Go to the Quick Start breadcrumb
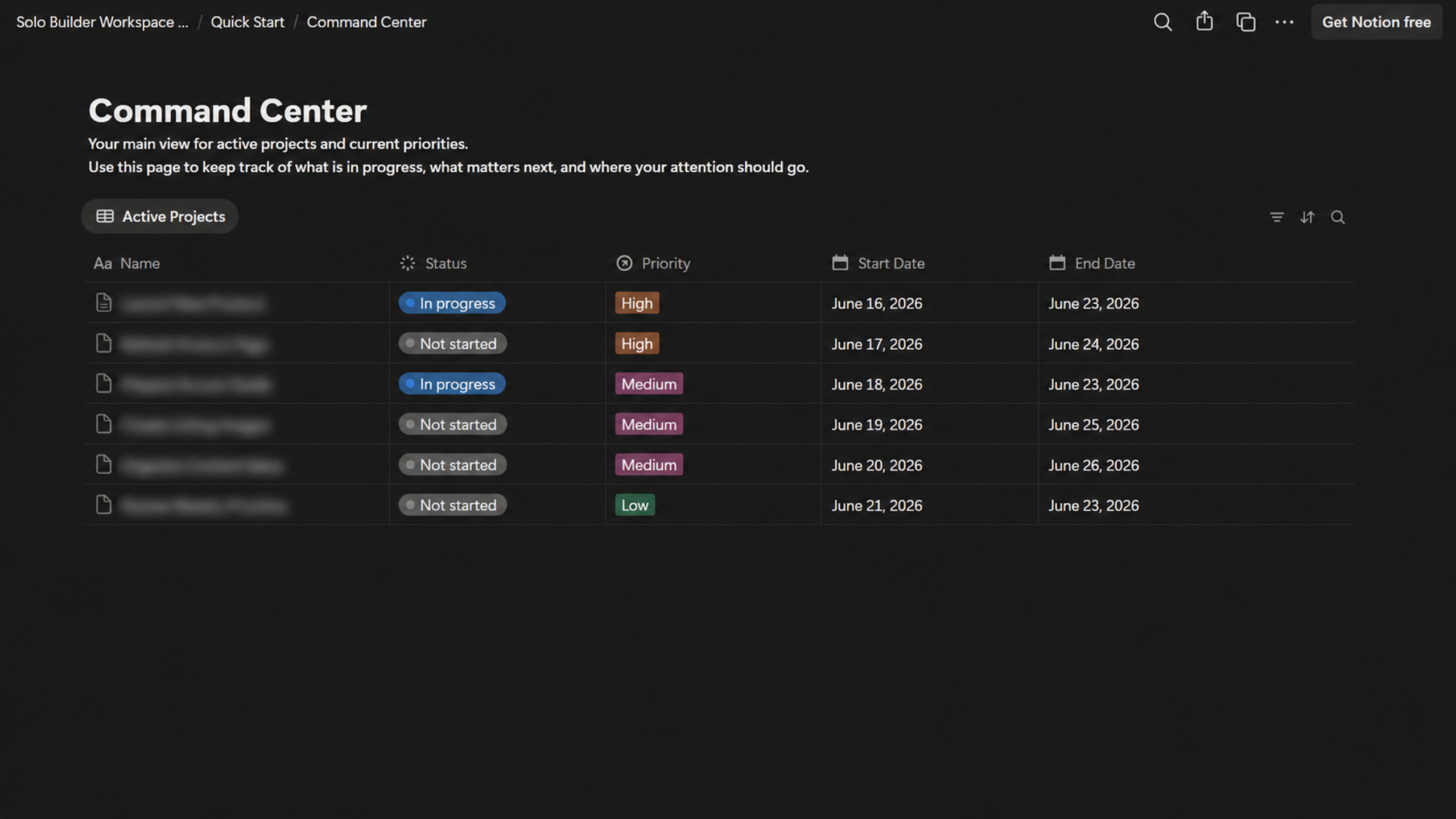This screenshot has height=819, width=1456. pos(248,22)
